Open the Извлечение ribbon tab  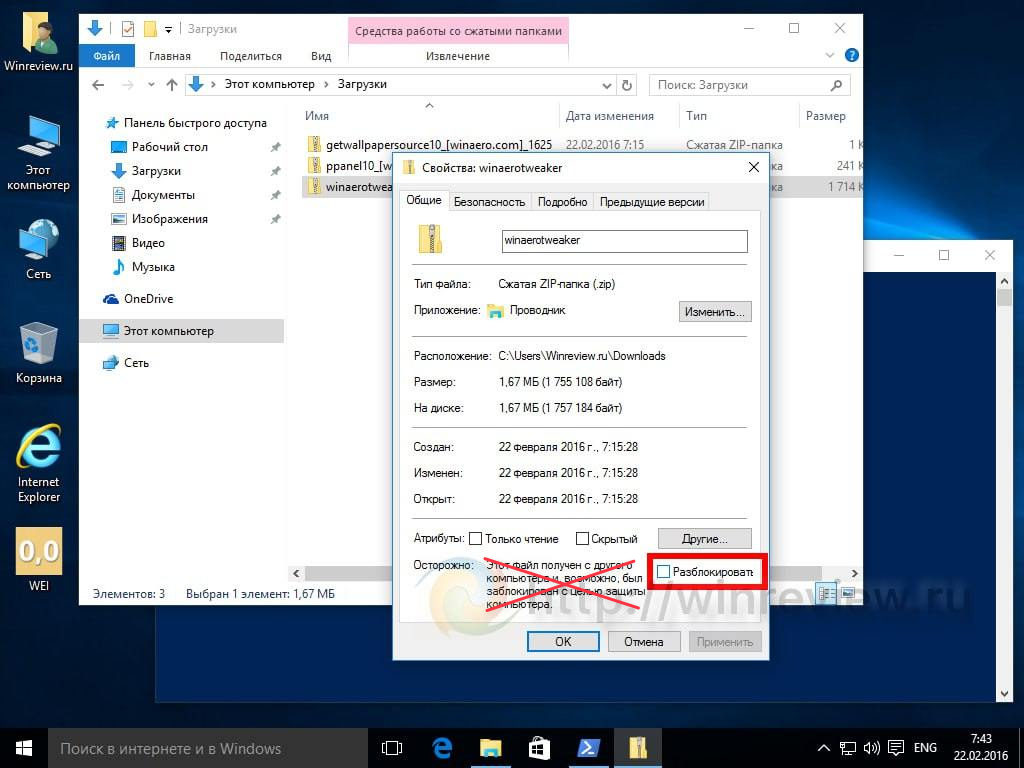point(458,56)
